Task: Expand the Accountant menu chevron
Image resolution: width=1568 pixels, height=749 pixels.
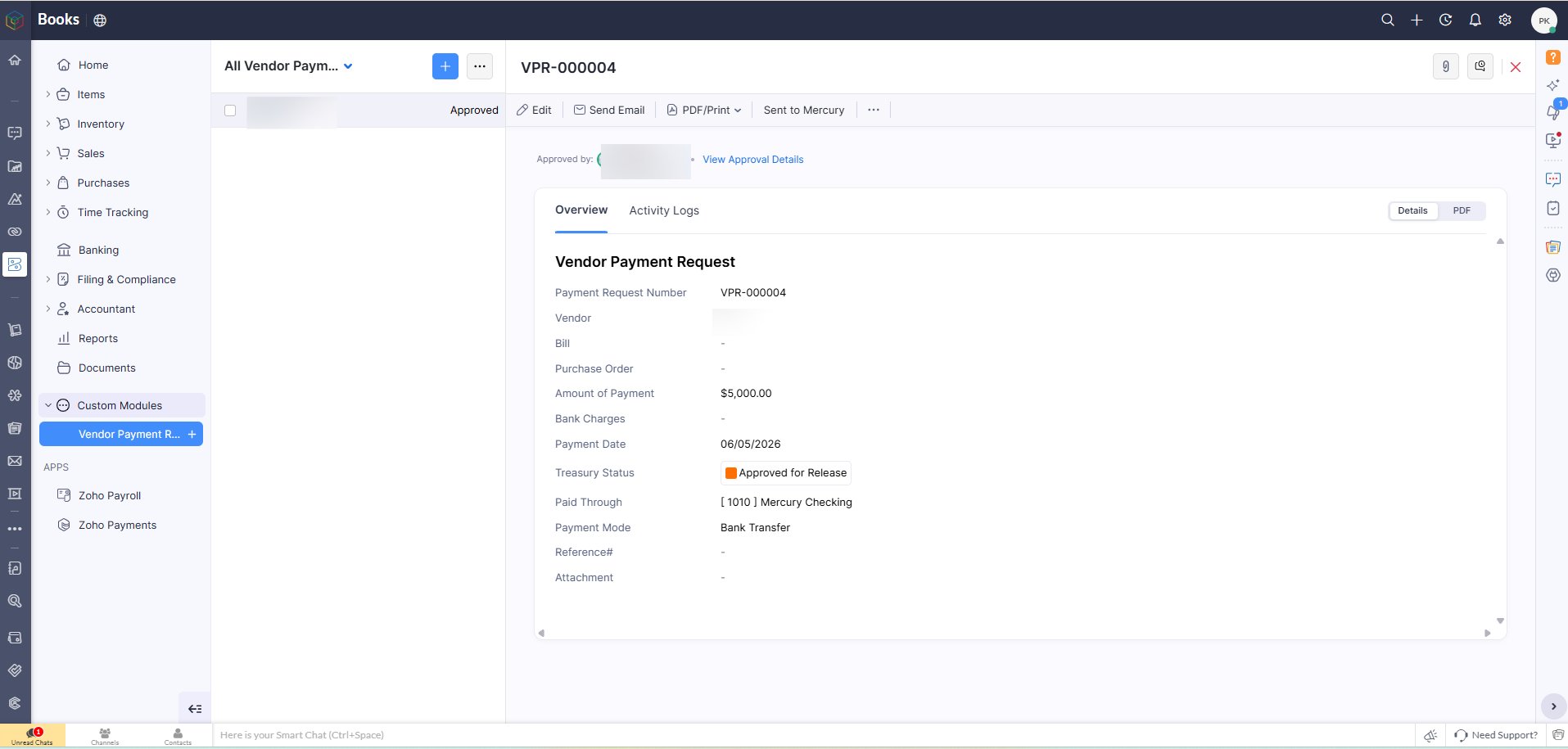Action: (47, 309)
